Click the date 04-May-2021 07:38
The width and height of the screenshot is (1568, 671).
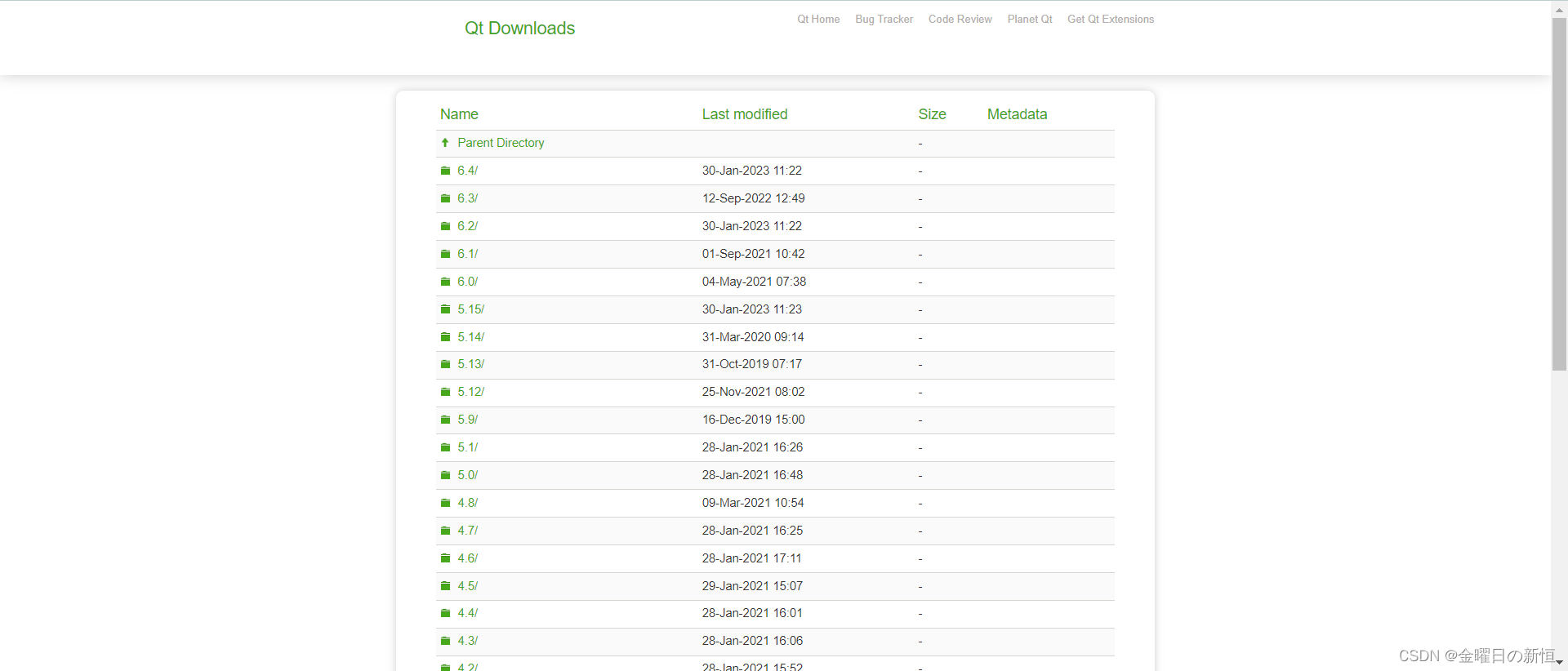[x=754, y=282]
